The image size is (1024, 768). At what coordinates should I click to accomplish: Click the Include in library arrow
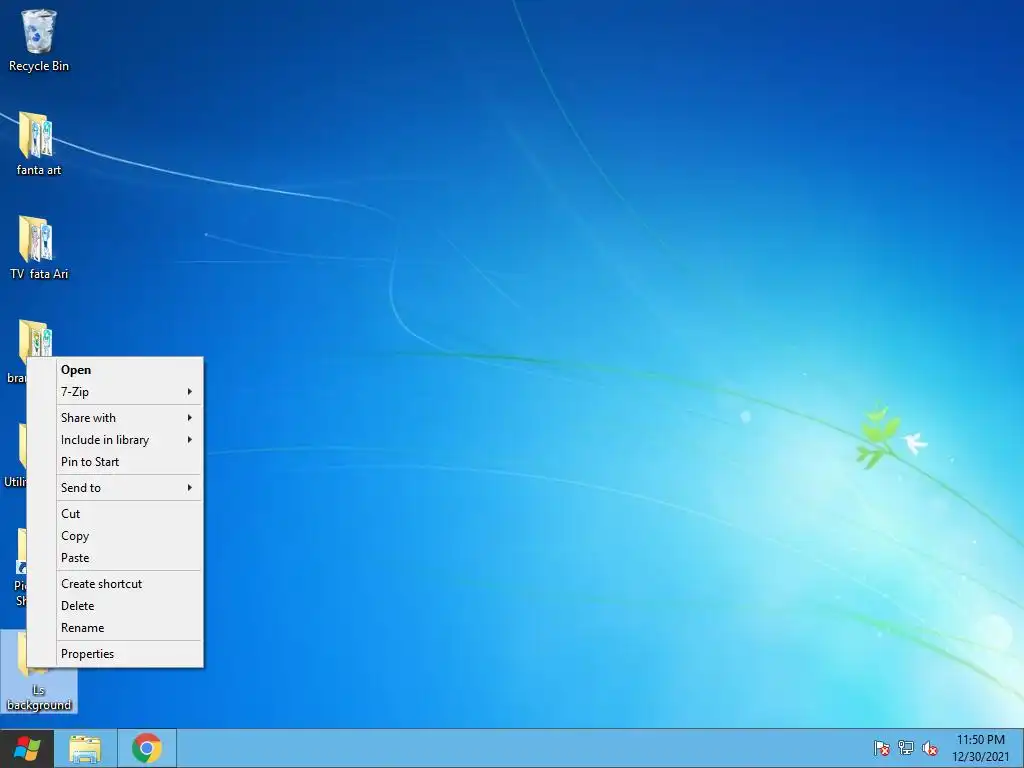tap(189, 440)
